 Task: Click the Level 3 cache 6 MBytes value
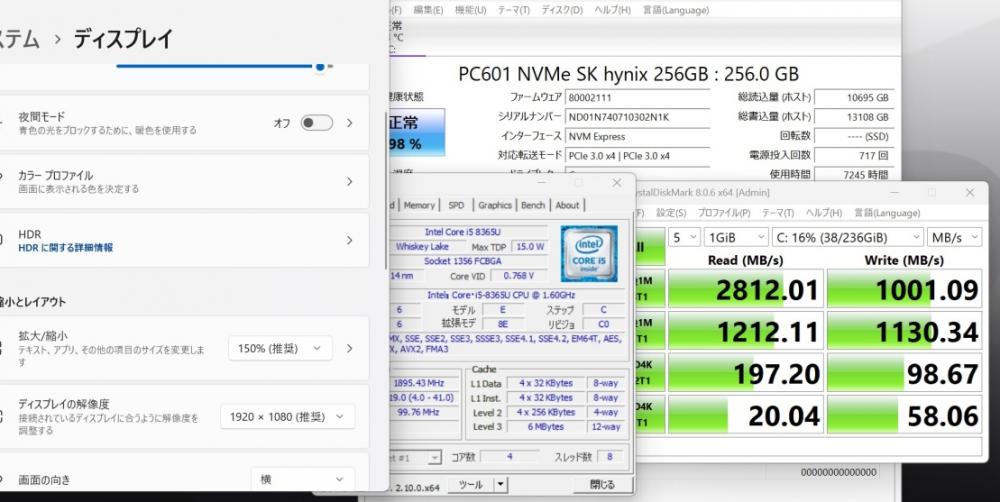click(546, 427)
